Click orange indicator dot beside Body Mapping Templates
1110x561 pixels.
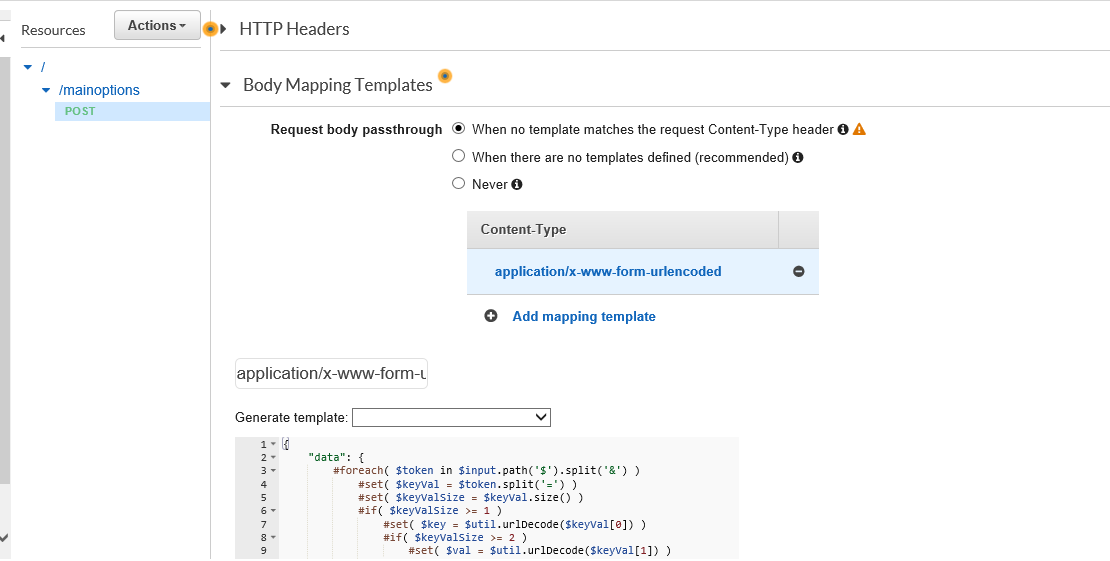pos(445,76)
